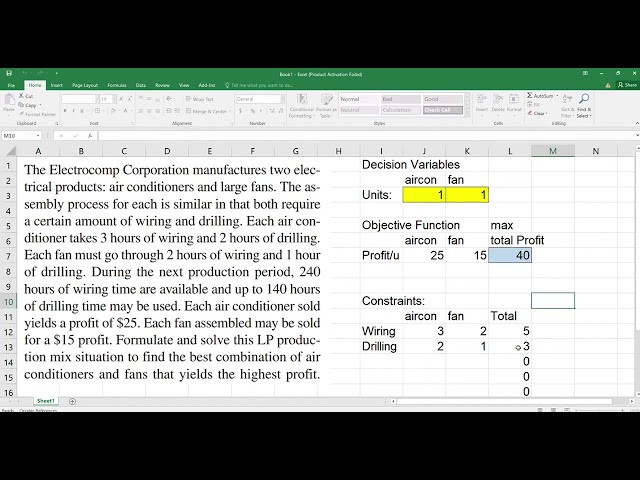640x480 pixels.
Task: Expand the Merge & Center dropdown arrow
Action: tap(231, 111)
